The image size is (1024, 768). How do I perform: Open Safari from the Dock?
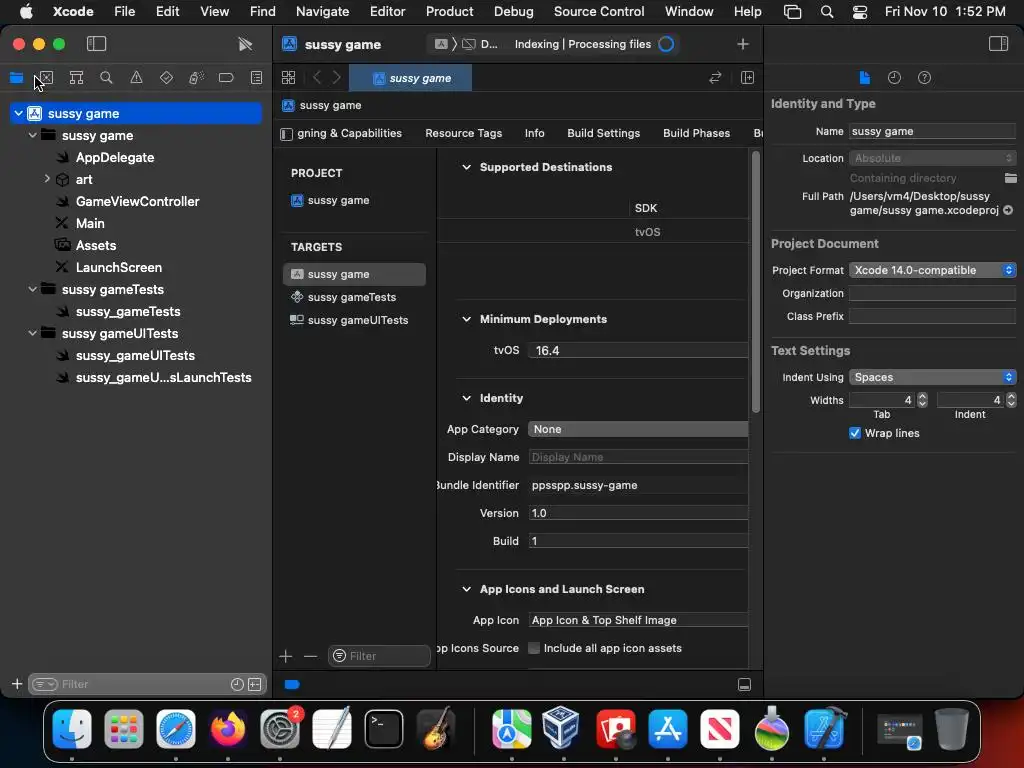176,729
